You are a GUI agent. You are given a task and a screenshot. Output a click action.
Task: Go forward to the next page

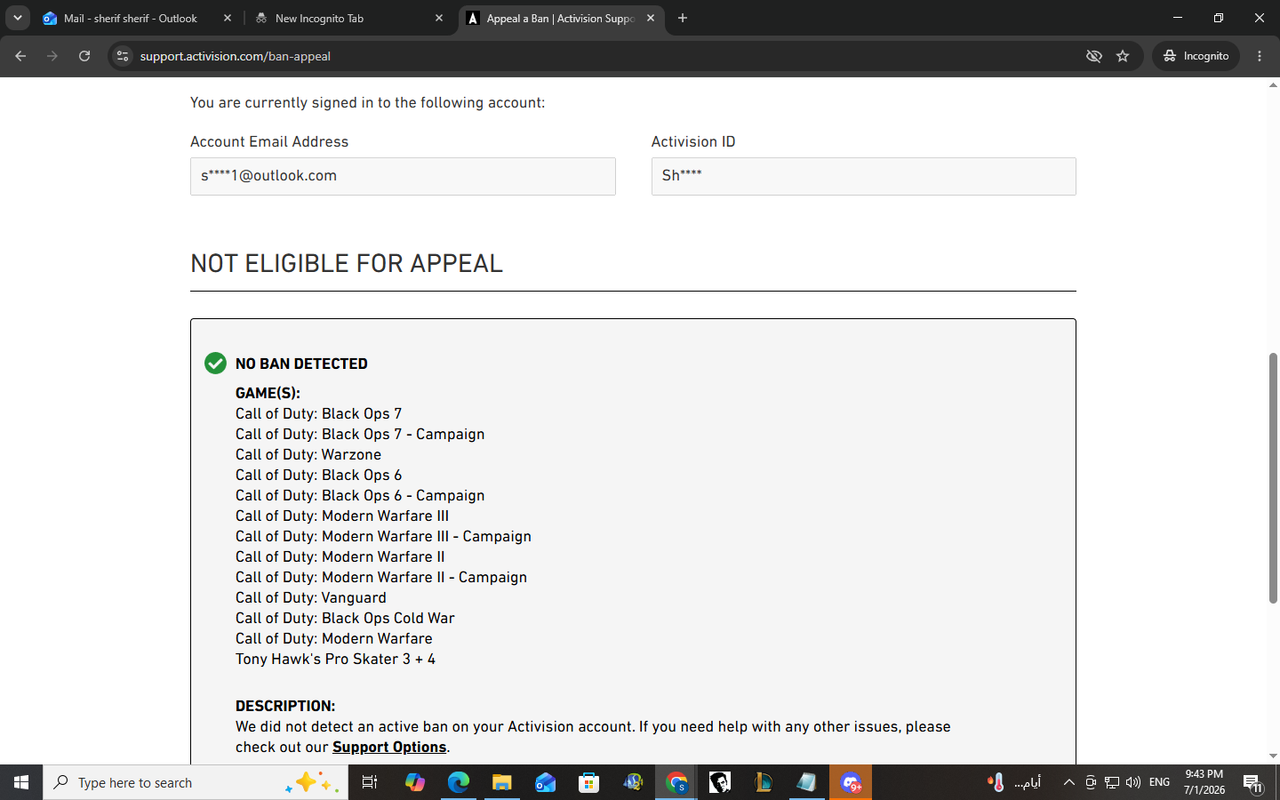pyautogui.click(x=52, y=56)
